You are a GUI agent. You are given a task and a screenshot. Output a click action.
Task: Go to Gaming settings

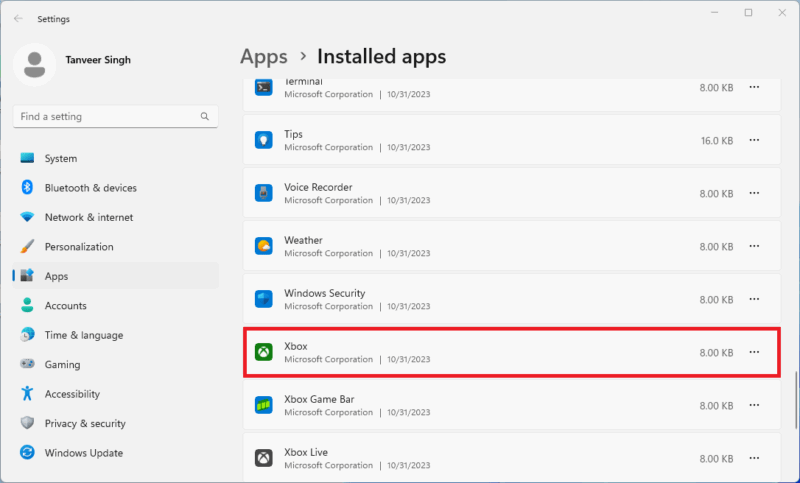[116, 365]
